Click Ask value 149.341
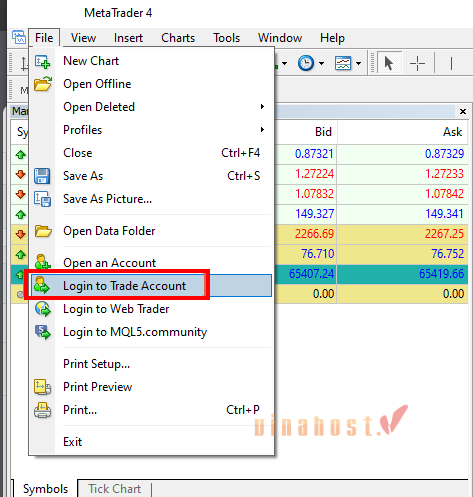This screenshot has height=497, width=473. pyautogui.click(x=444, y=214)
